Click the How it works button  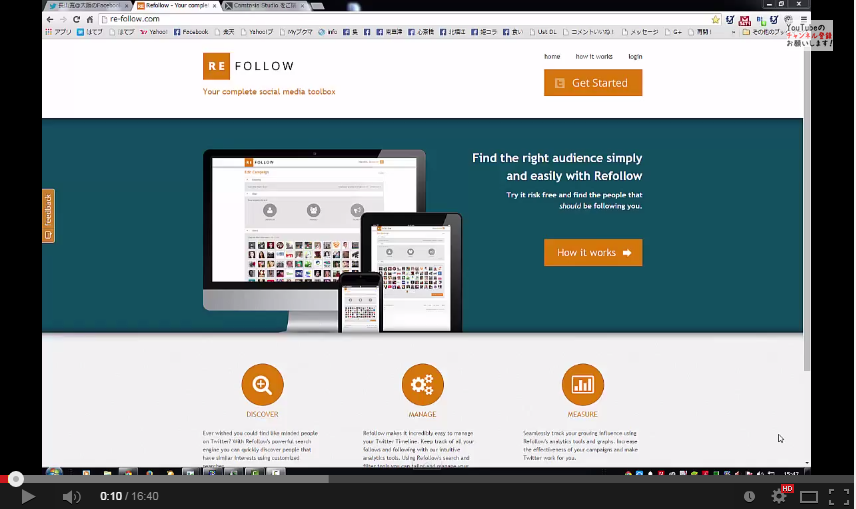[593, 253]
